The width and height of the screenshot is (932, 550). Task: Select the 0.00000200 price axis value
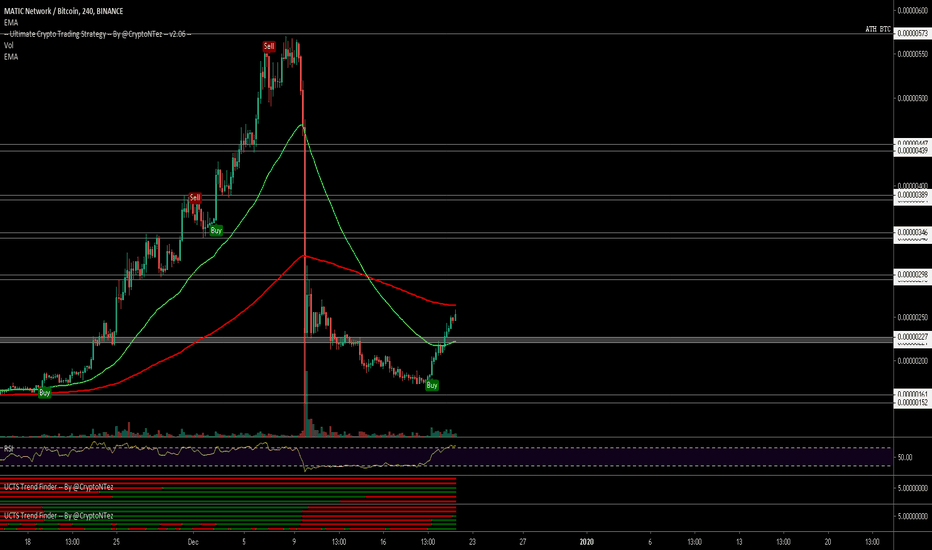(912, 362)
